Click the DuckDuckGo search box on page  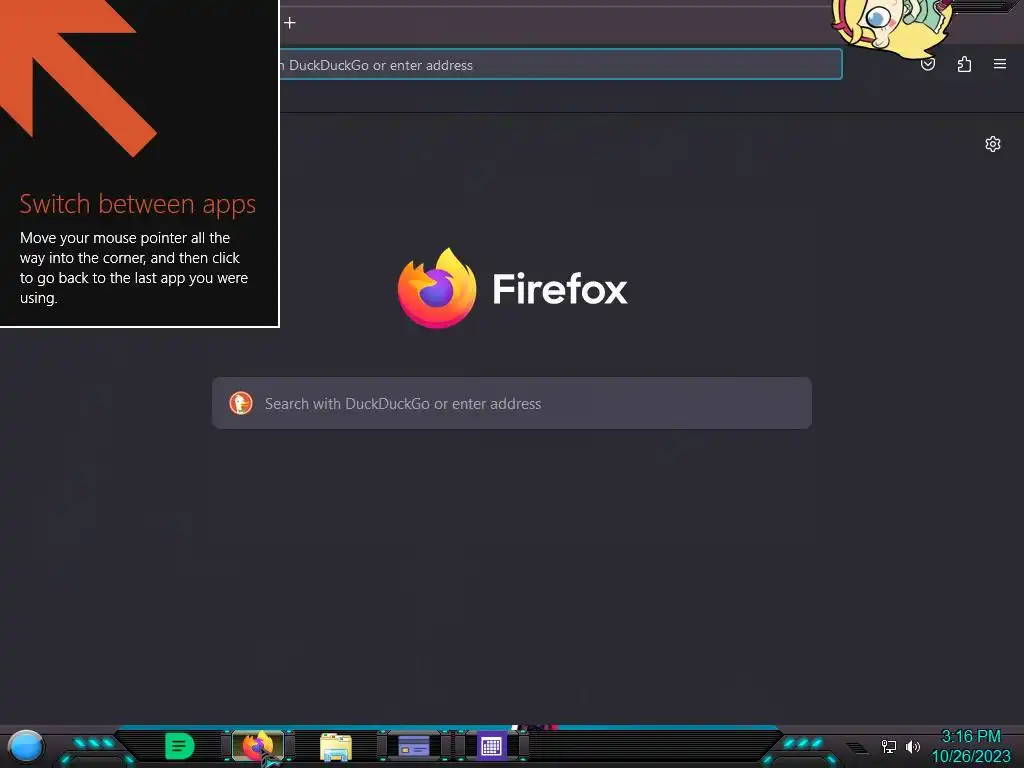pyautogui.click(x=512, y=403)
